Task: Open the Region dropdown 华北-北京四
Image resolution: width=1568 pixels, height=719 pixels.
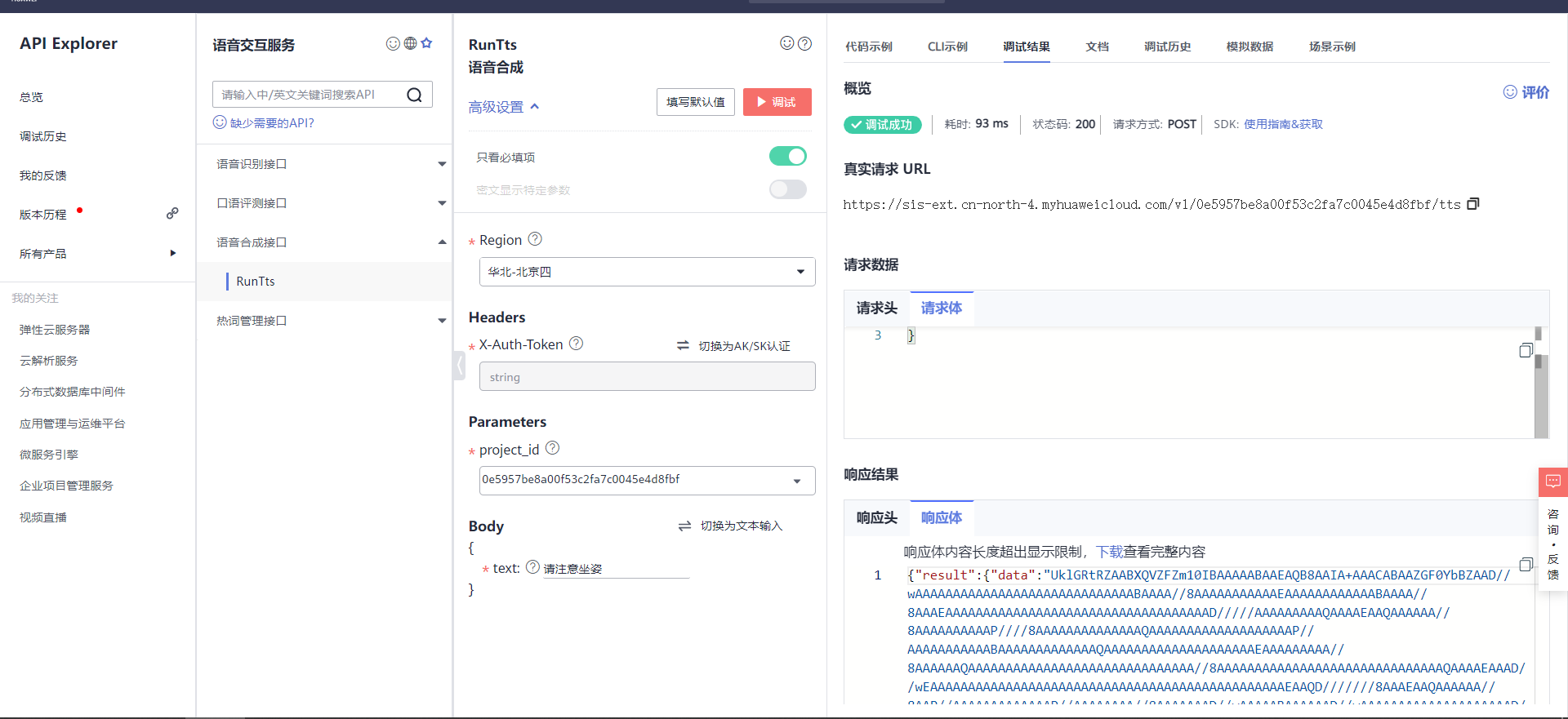Action: (647, 272)
